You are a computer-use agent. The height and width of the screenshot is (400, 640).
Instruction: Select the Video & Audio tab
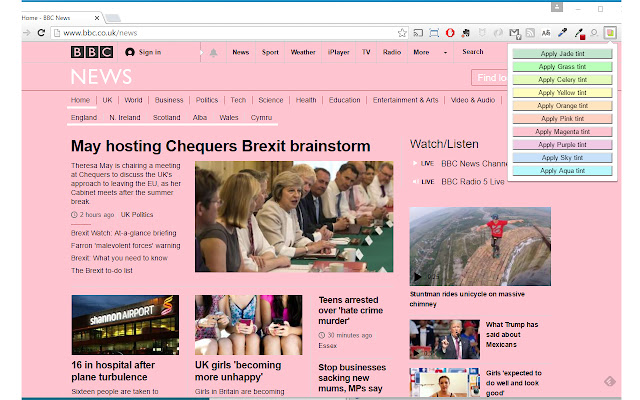click(x=473, y=100)
